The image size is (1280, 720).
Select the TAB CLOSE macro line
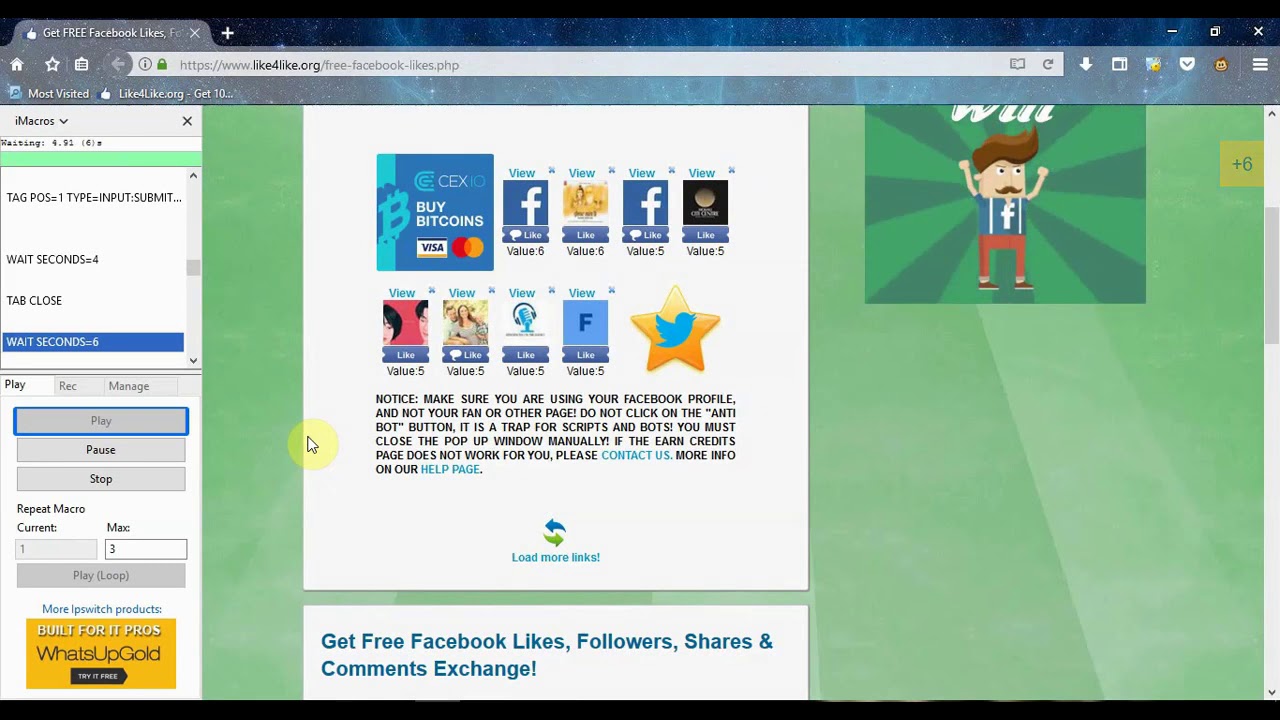coord(93,300)
